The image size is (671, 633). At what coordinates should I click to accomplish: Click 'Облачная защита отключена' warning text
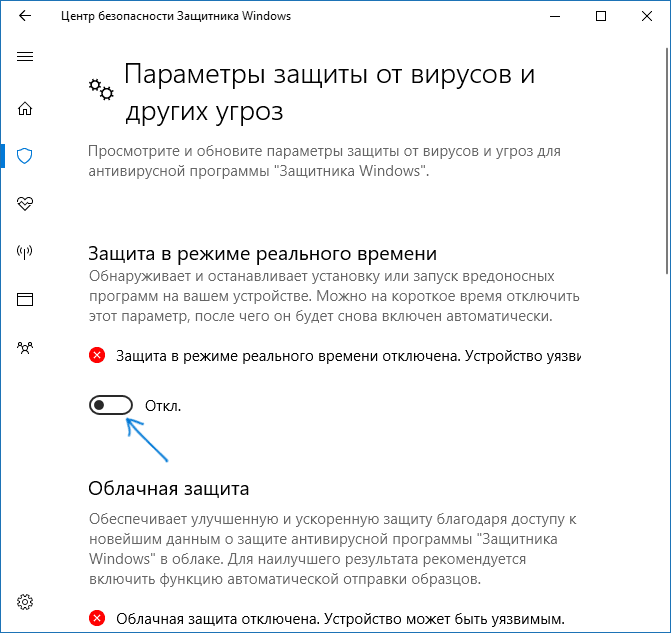341,619
